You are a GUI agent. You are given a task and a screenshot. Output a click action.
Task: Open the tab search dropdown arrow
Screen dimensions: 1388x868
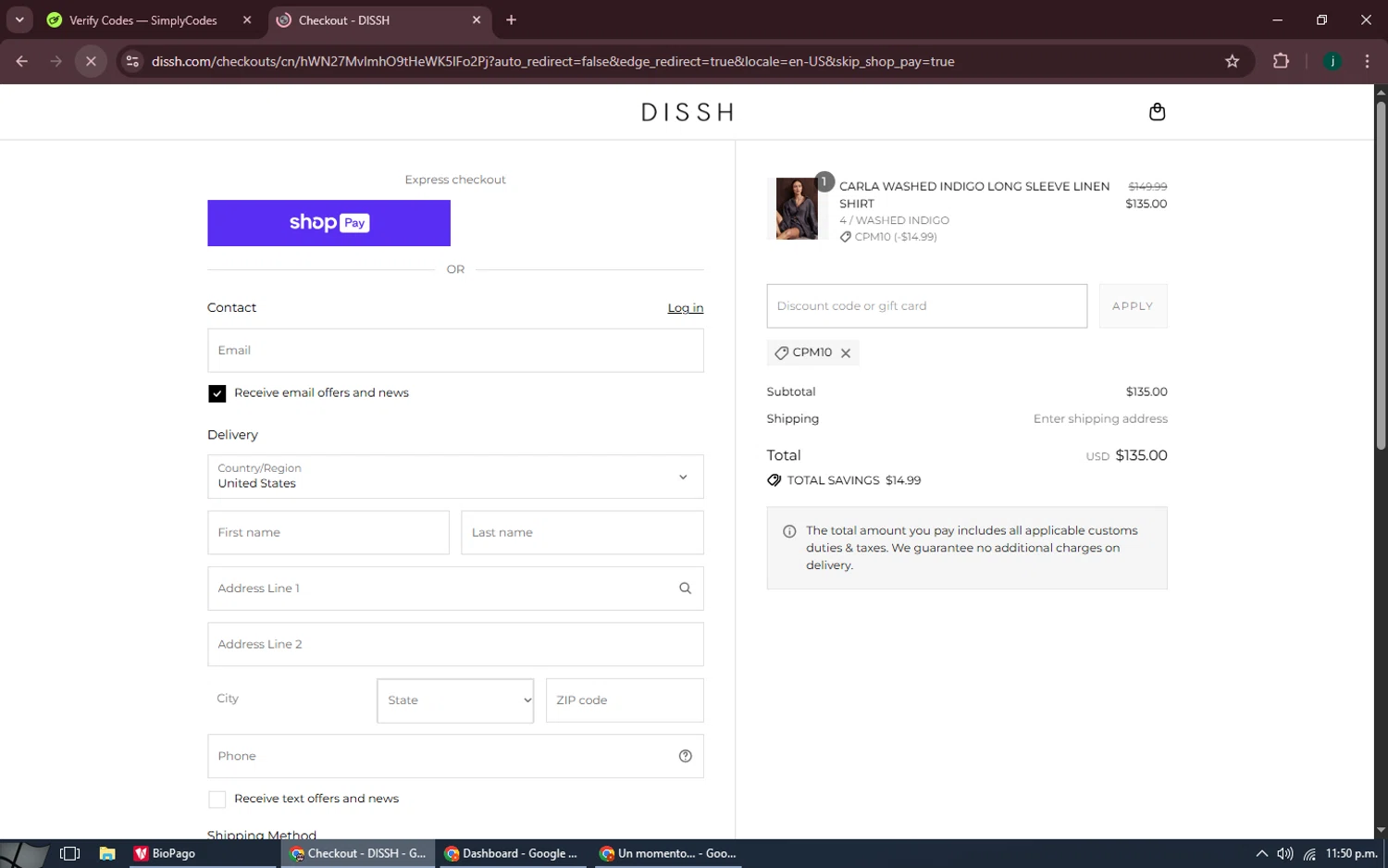(x=19, y=20)
